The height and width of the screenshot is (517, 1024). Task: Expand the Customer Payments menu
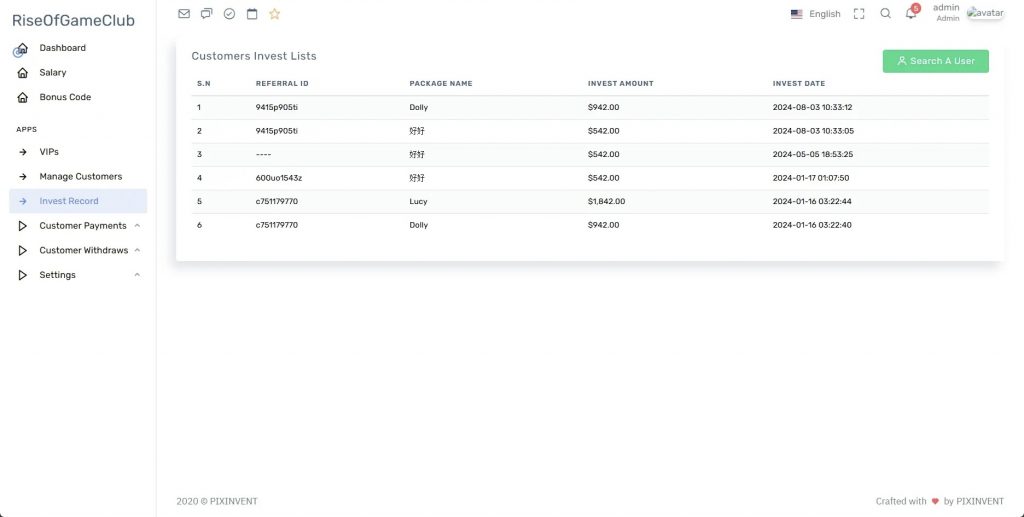pyautogui.click(x=80, y=226)
